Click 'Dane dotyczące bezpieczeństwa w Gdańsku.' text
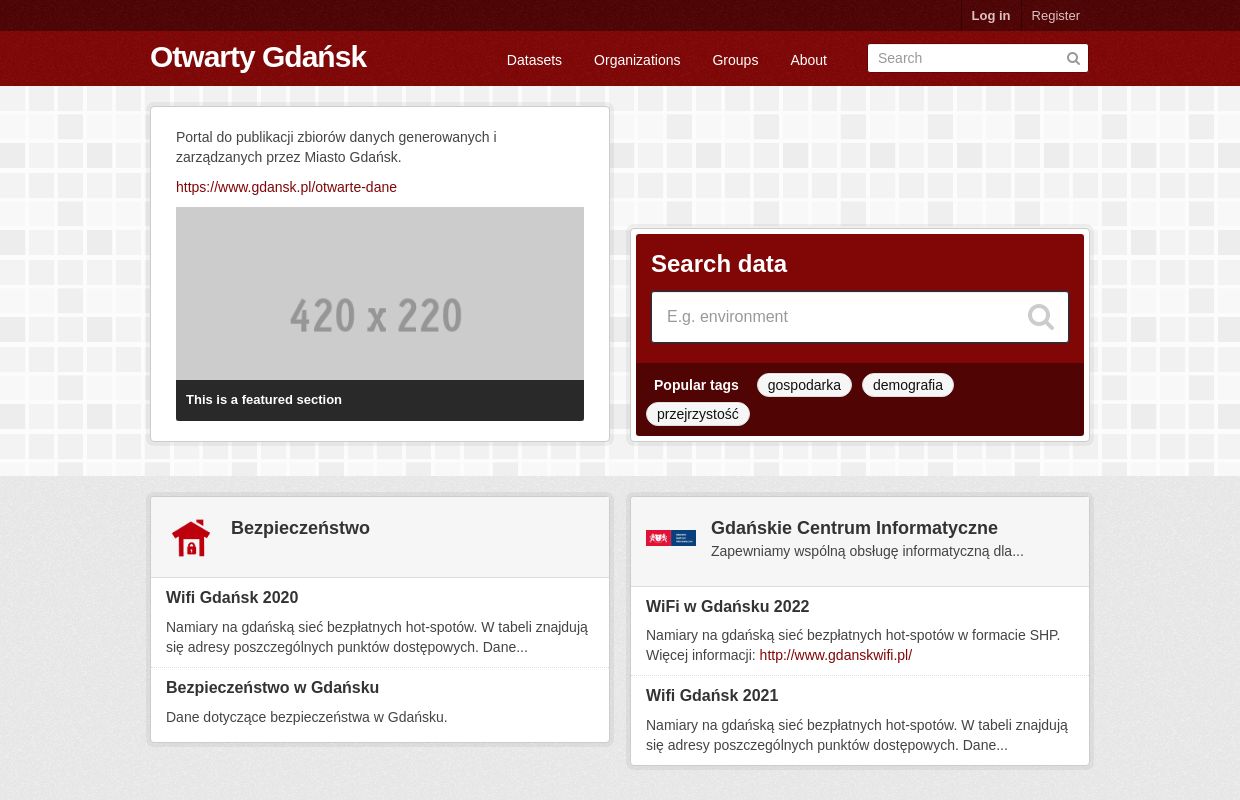1240x800 pixels. tap(306, 717)
